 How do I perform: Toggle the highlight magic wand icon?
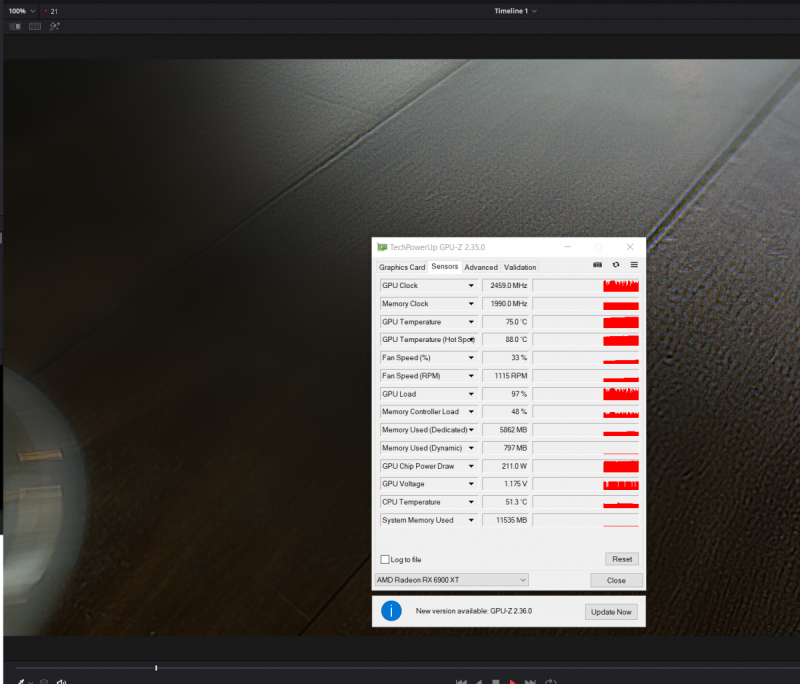55,27
